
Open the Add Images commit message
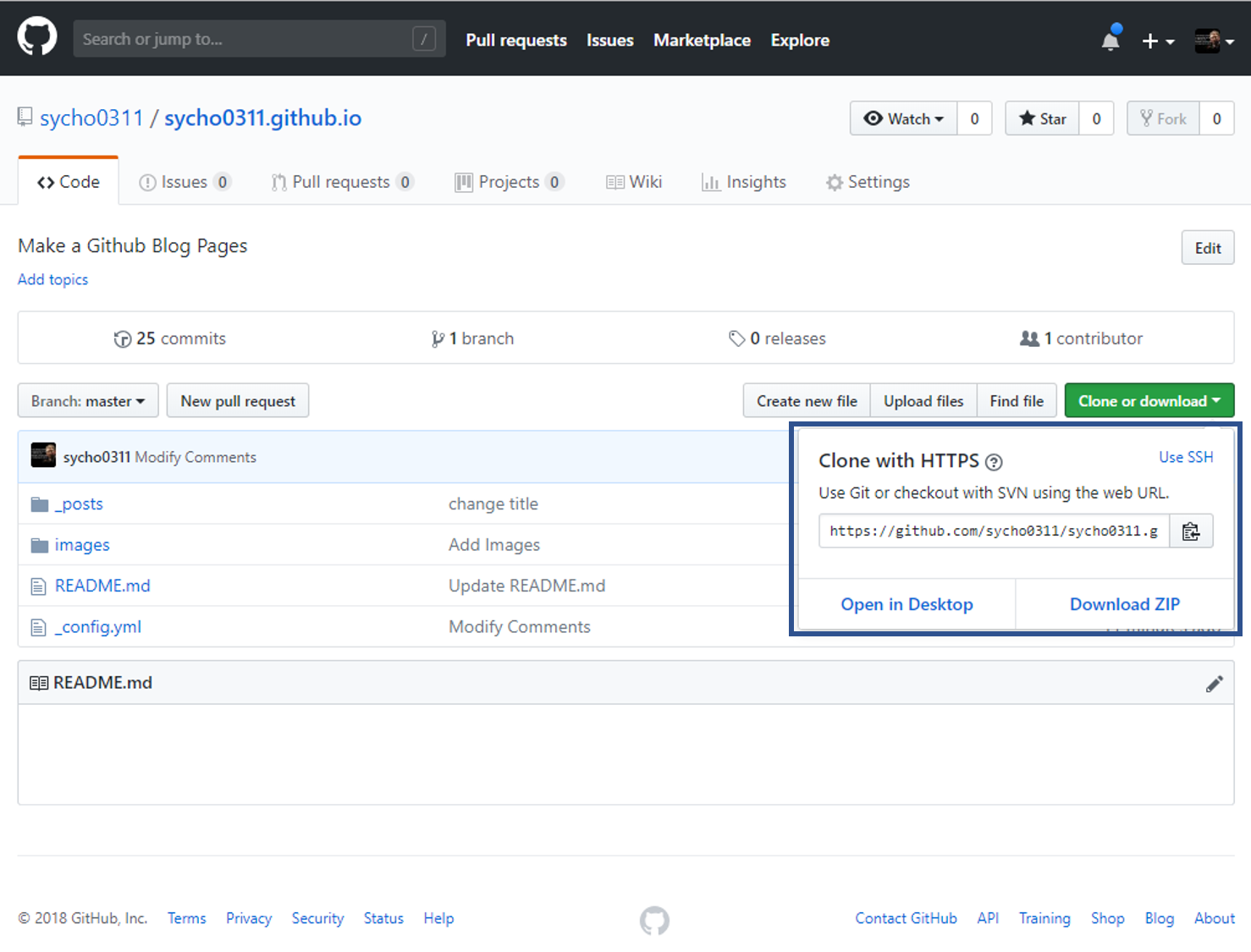[494, 545]
